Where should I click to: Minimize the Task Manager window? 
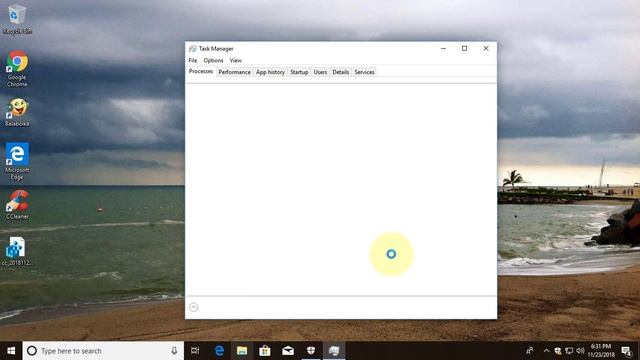click(x=443, y=49)
